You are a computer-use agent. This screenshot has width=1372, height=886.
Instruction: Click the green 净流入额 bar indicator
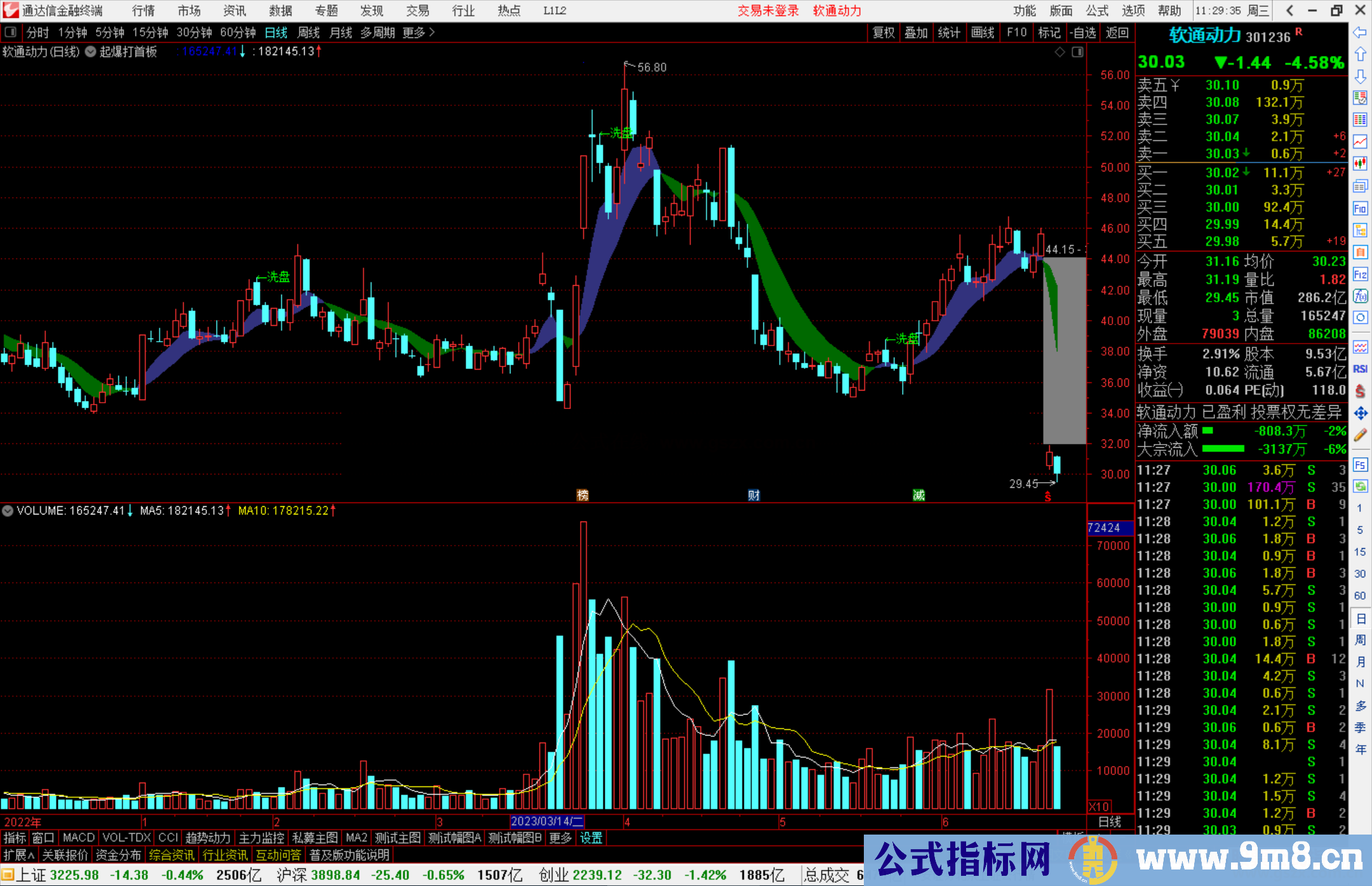point(1207,431)
